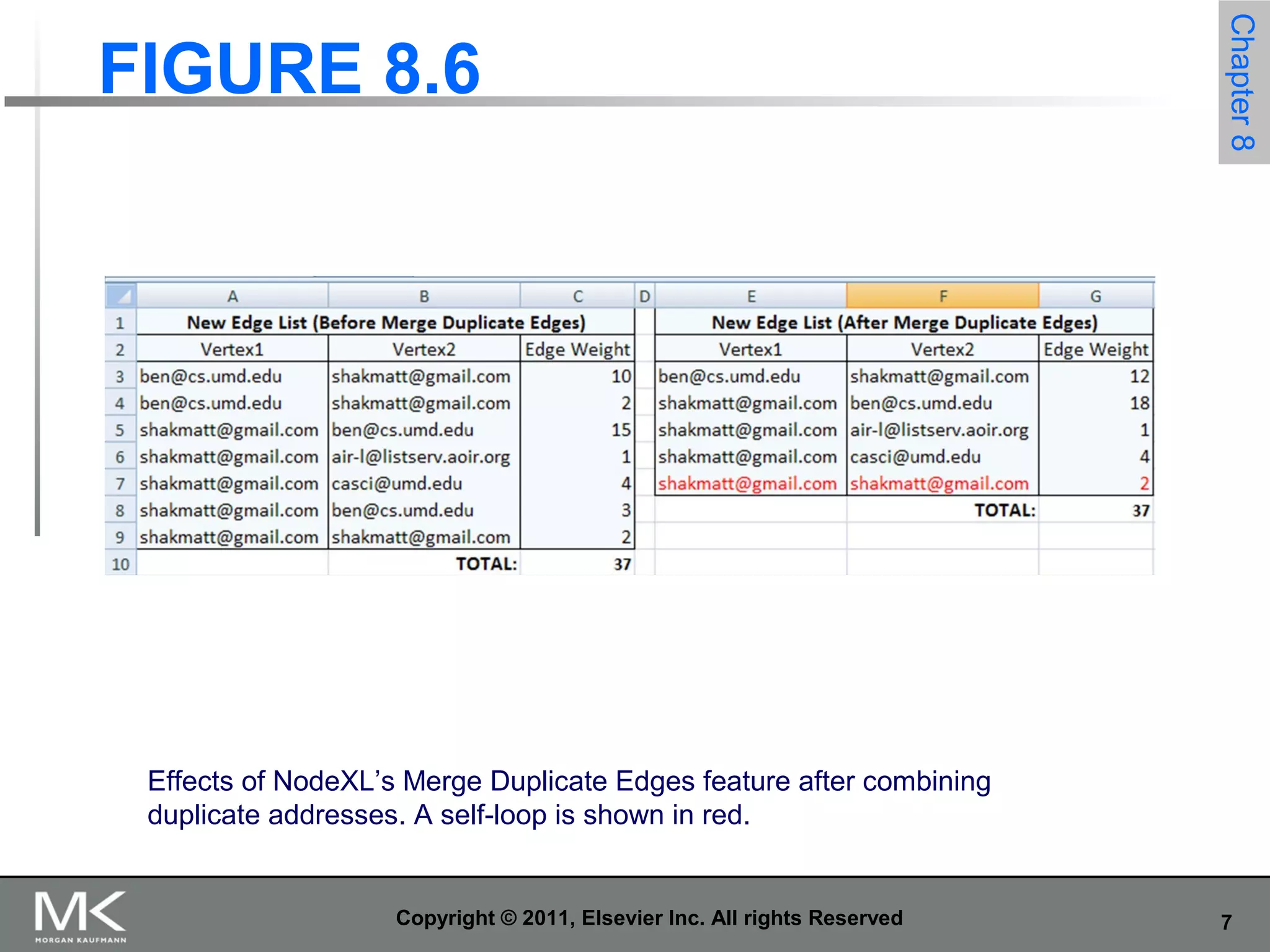This screenshot has height=952, width=1270.
Task: Select row 9 header
Action: tap(120, 537)
